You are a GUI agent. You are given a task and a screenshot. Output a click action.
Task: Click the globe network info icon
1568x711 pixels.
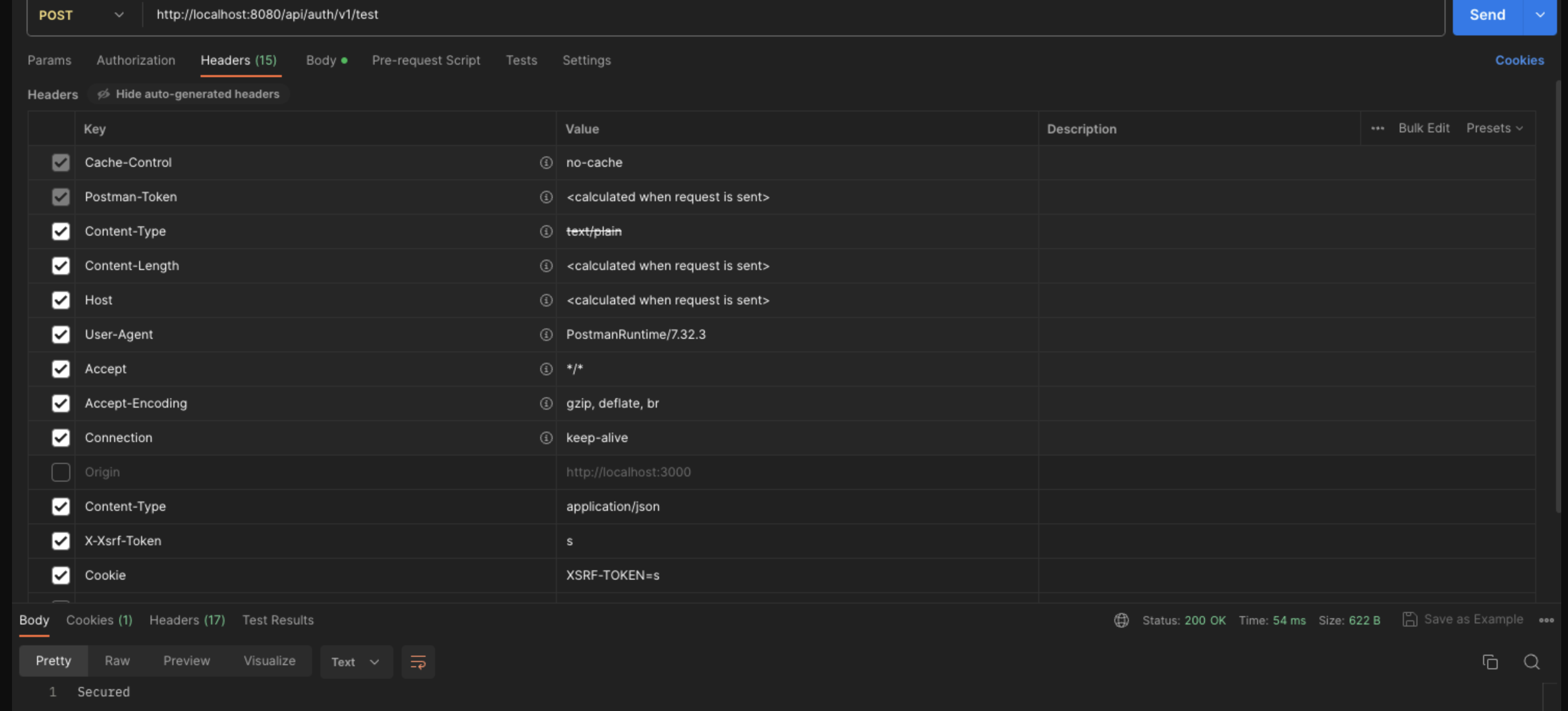point(1121,620)
